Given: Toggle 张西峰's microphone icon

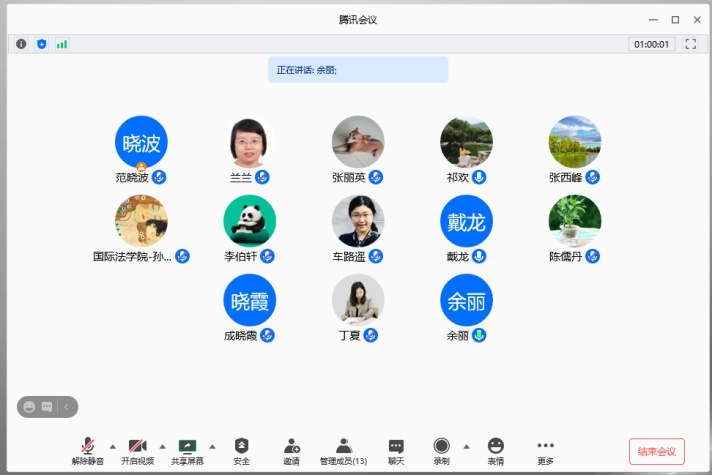Looking at the screenshot, I should [593, 177].
